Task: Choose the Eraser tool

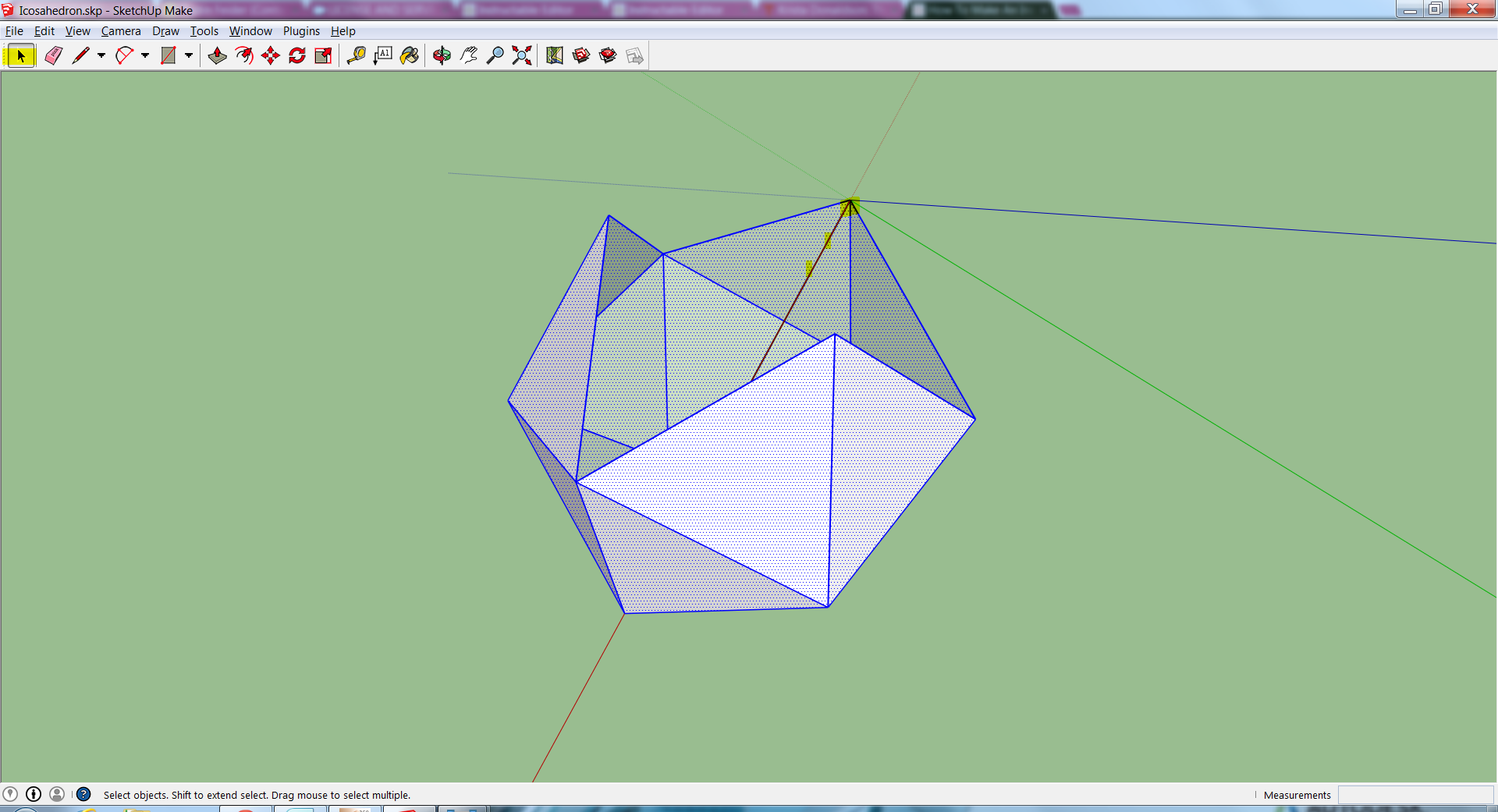Action: tap(53, 56)
